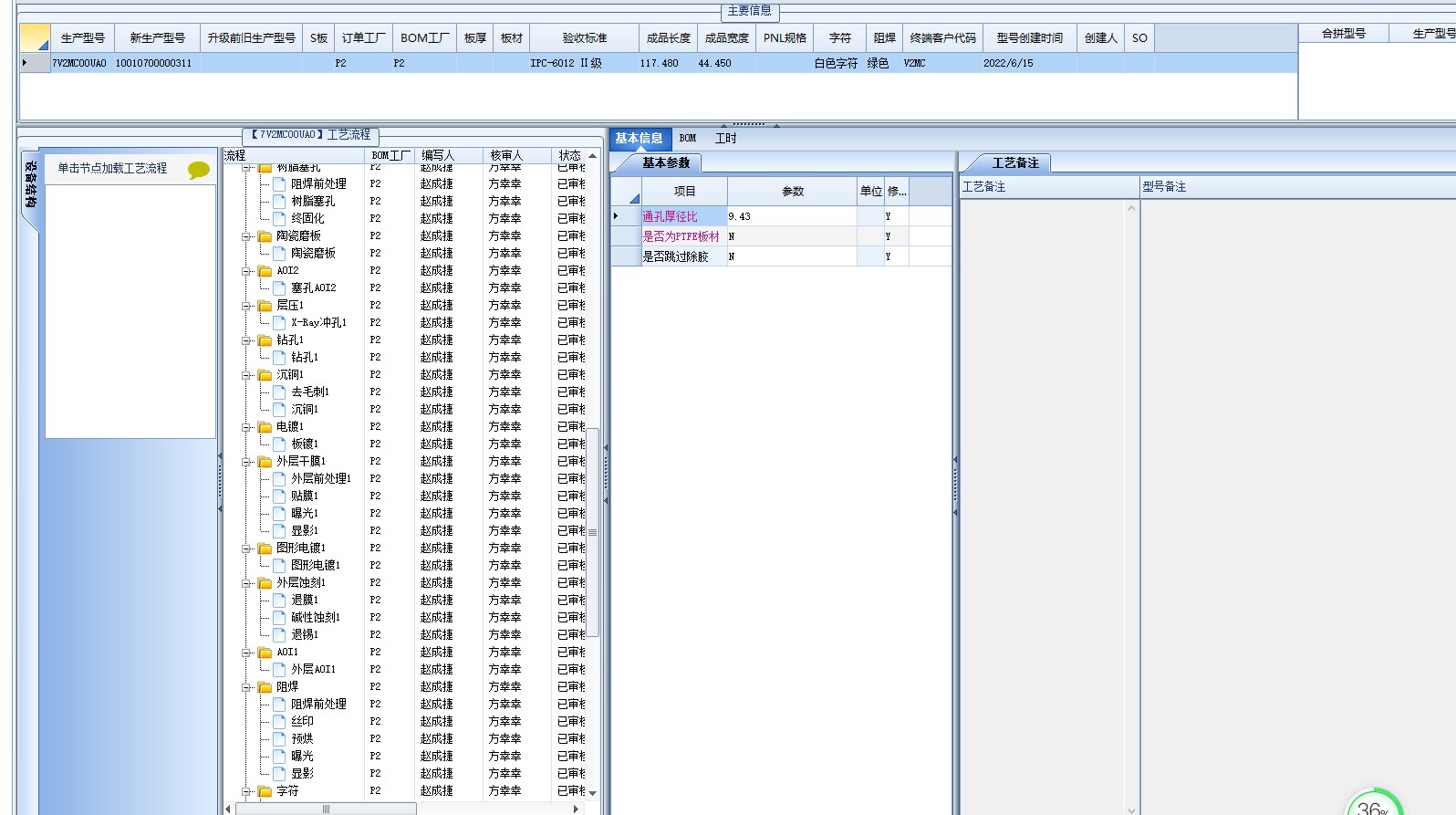
Task: Click the document icon of 显影1 step
Action: pos(280,530)
